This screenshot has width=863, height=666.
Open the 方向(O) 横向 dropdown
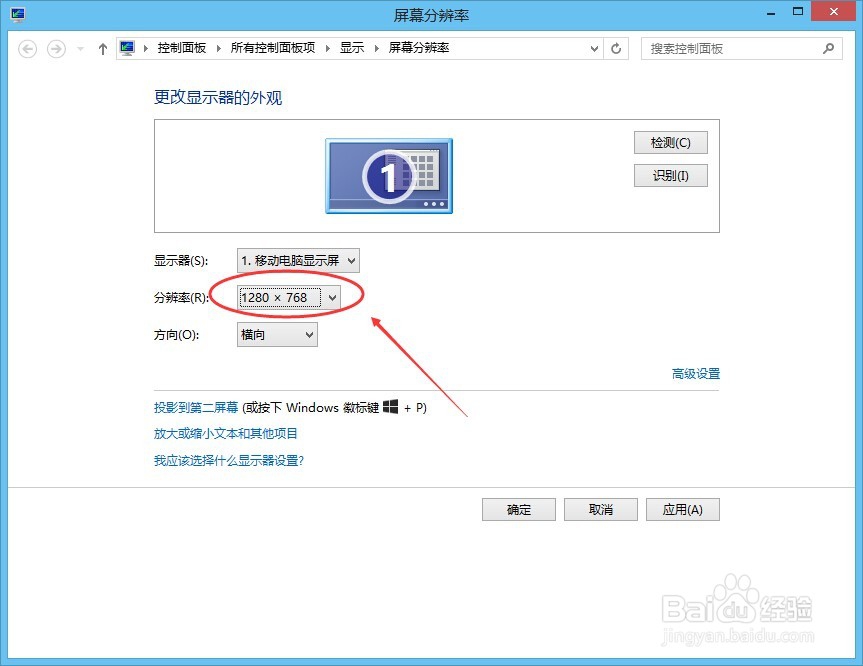pos(277,335)
